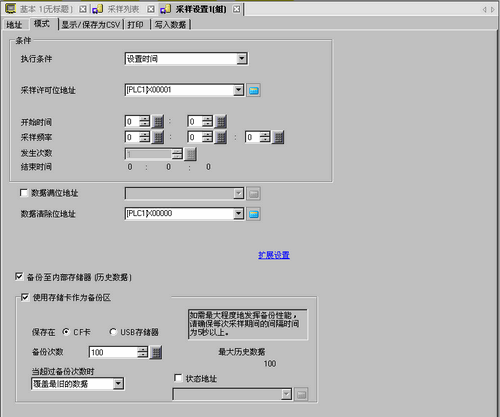Open keypad for 开始时间 hour field

click(x=158, y=122)
